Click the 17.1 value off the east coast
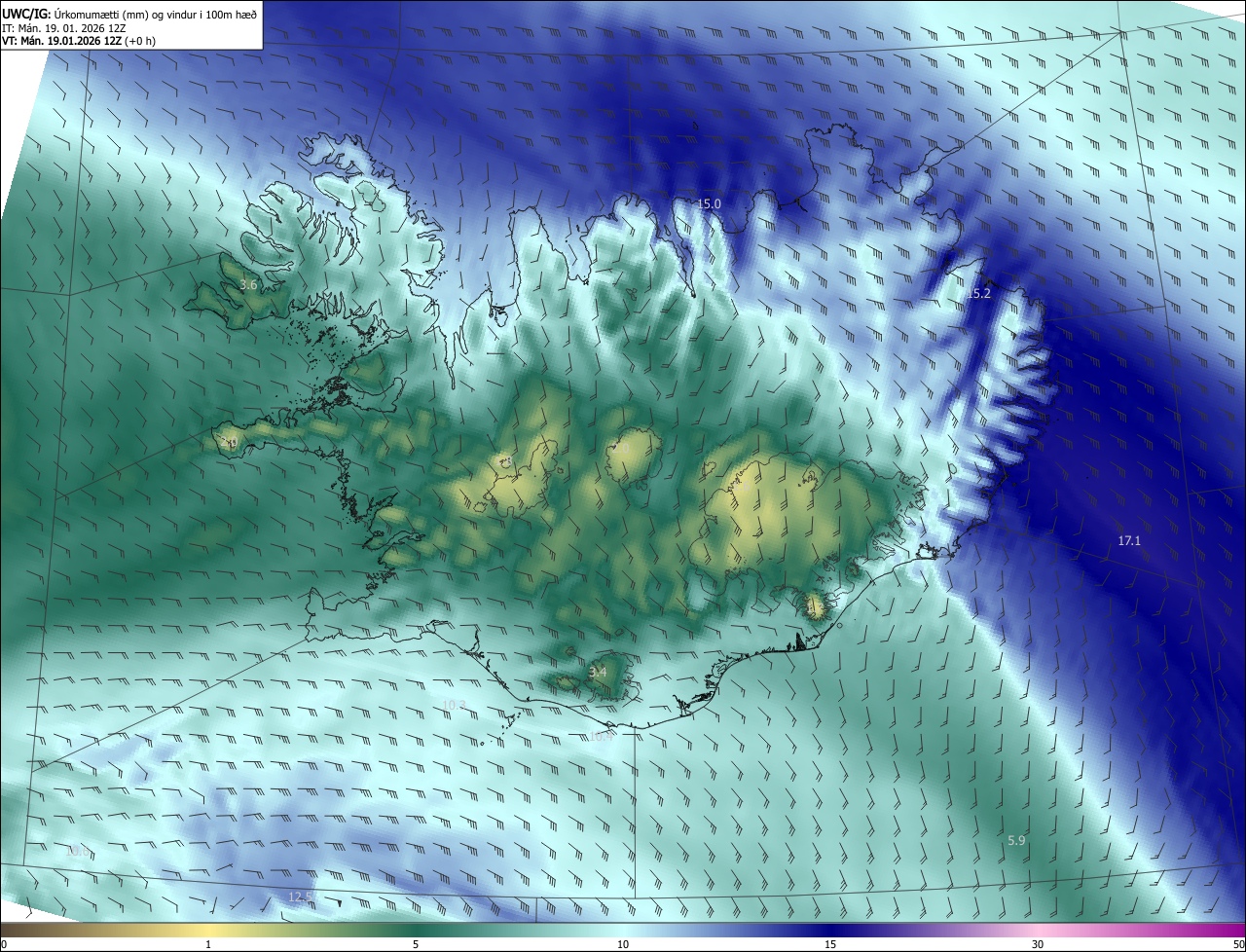Viewport: 1246px width, 952px height. pyautogui.click(x=1128, y=540)
